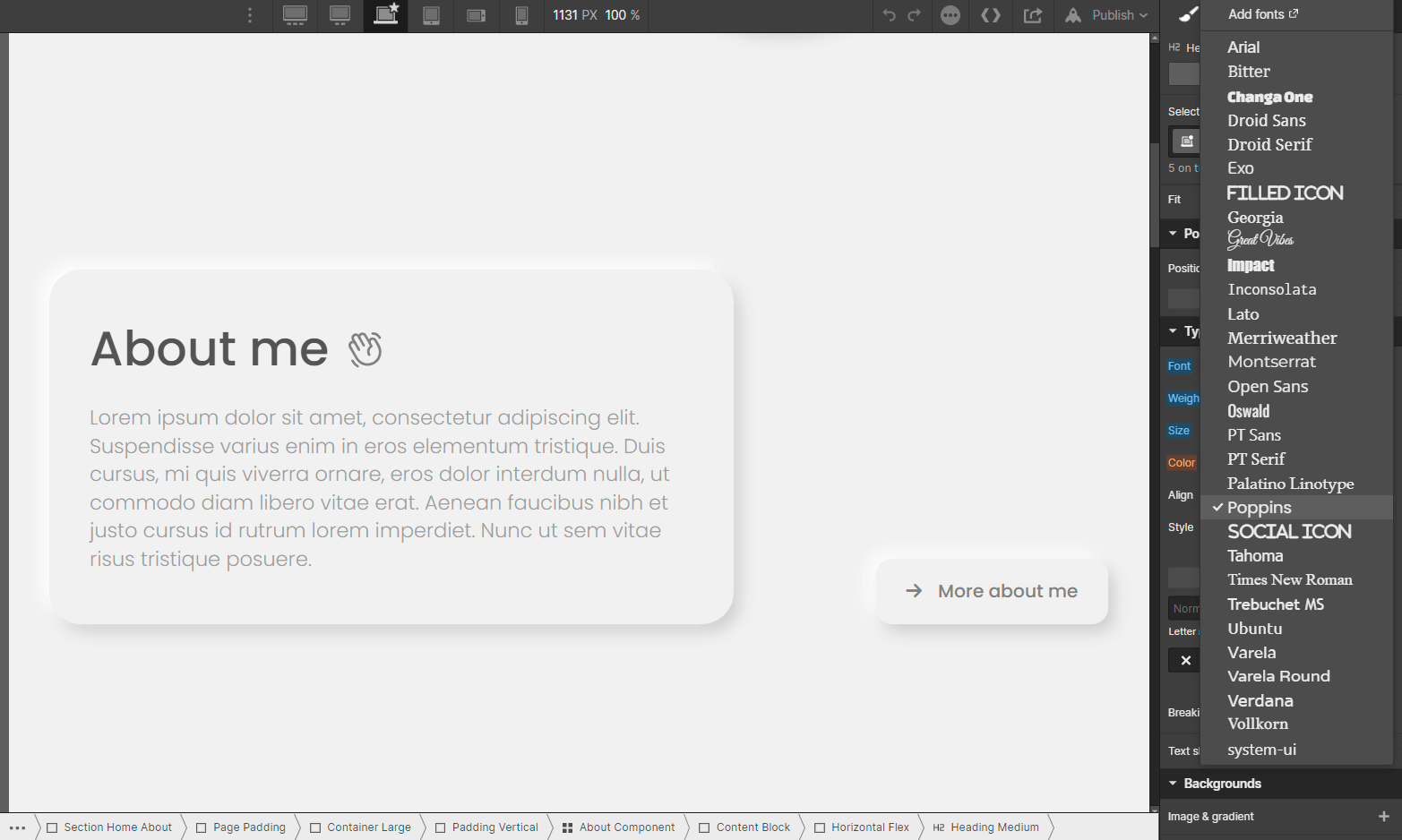Undo the last change
Viewport: 1402px width, 840px height.
(889, 15)
